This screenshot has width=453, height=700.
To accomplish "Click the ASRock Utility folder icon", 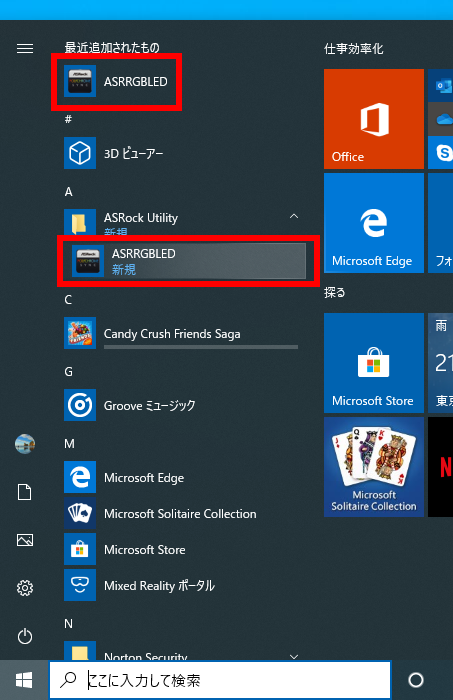I will click(79, 222).
